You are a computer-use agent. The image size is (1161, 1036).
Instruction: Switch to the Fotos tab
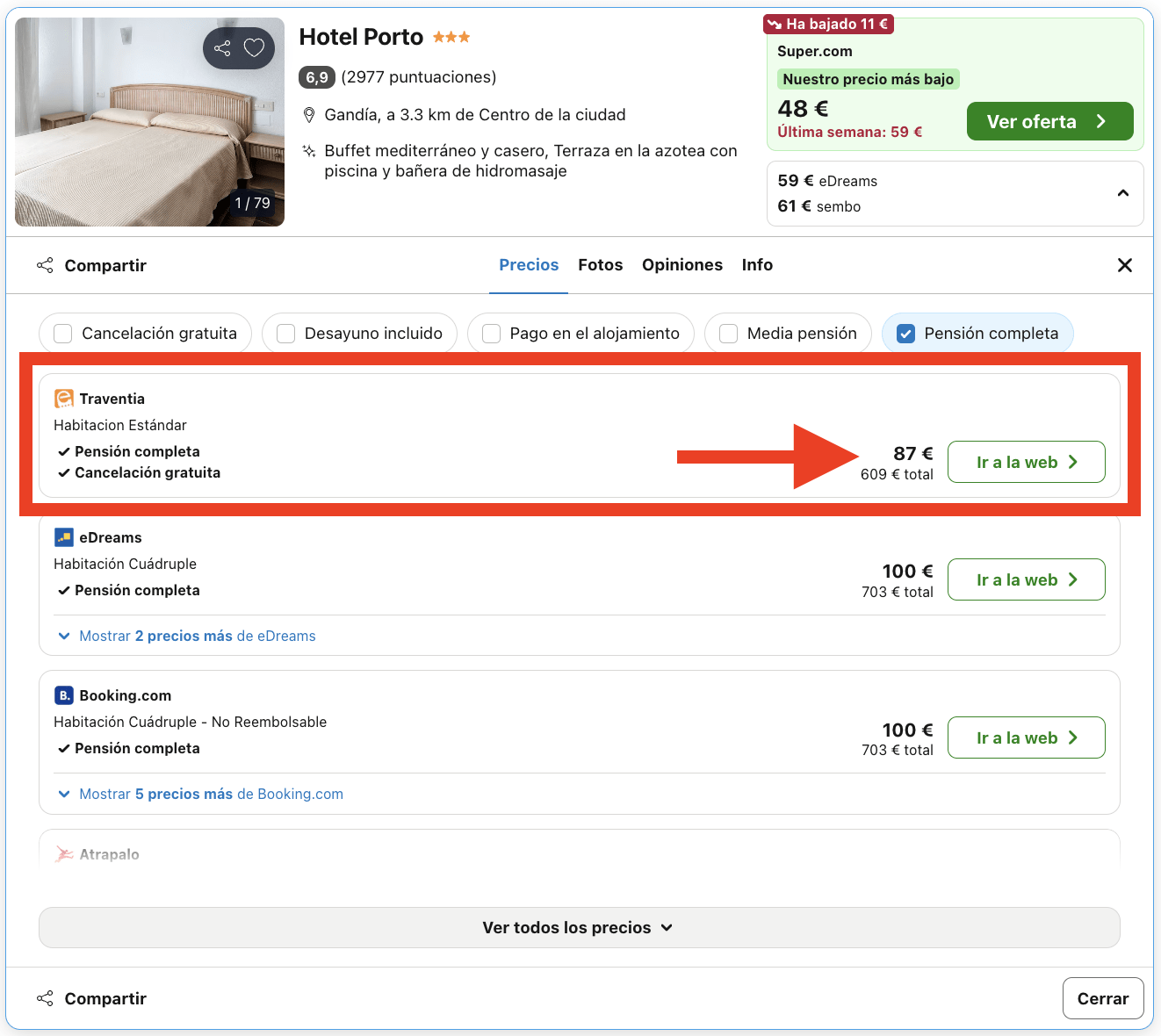(600, 265)
